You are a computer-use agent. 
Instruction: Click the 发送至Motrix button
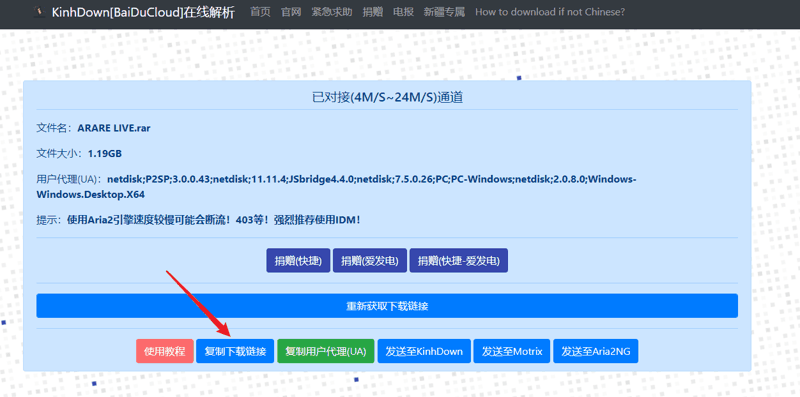(512, 351)
